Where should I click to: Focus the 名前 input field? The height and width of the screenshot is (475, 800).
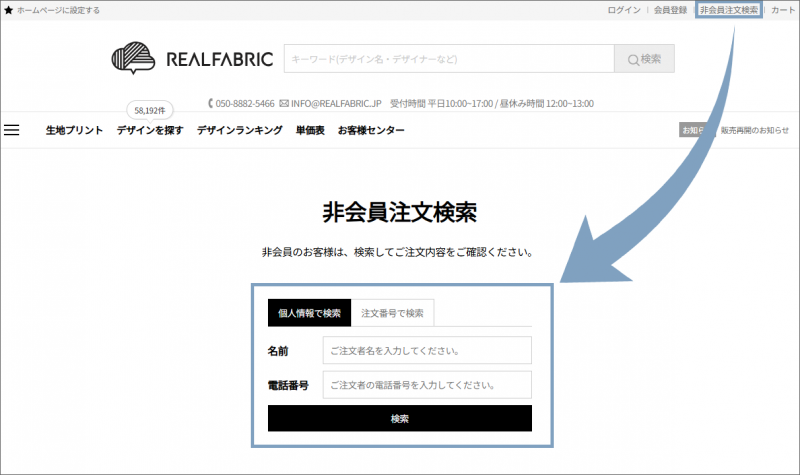[x=427, y=351]
